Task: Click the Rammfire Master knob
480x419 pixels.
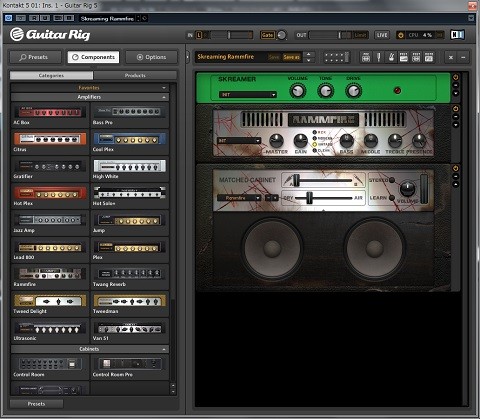Action: [276, 141]
